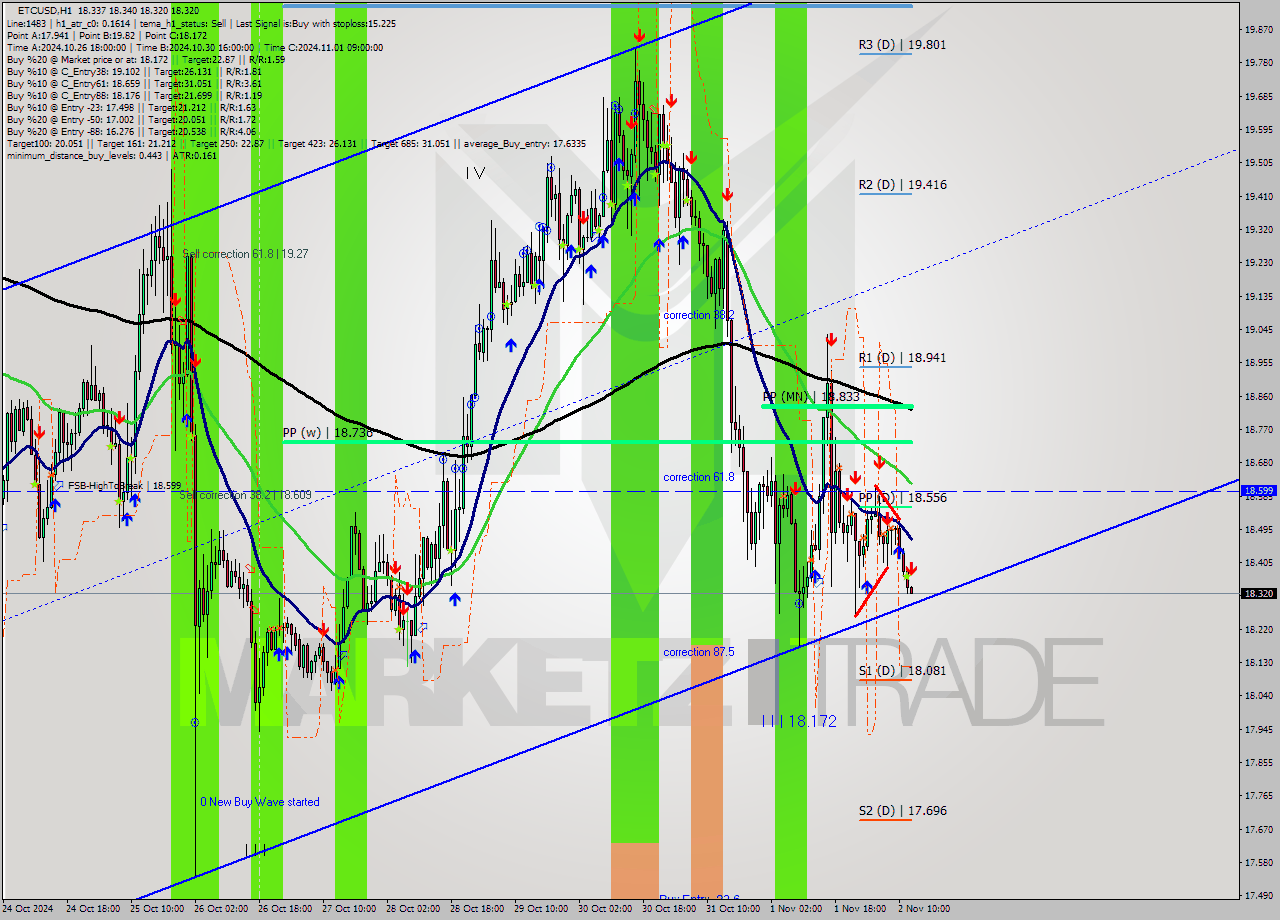
Task: Click the correction 38.2 label
Action: (x=699, y=315)
